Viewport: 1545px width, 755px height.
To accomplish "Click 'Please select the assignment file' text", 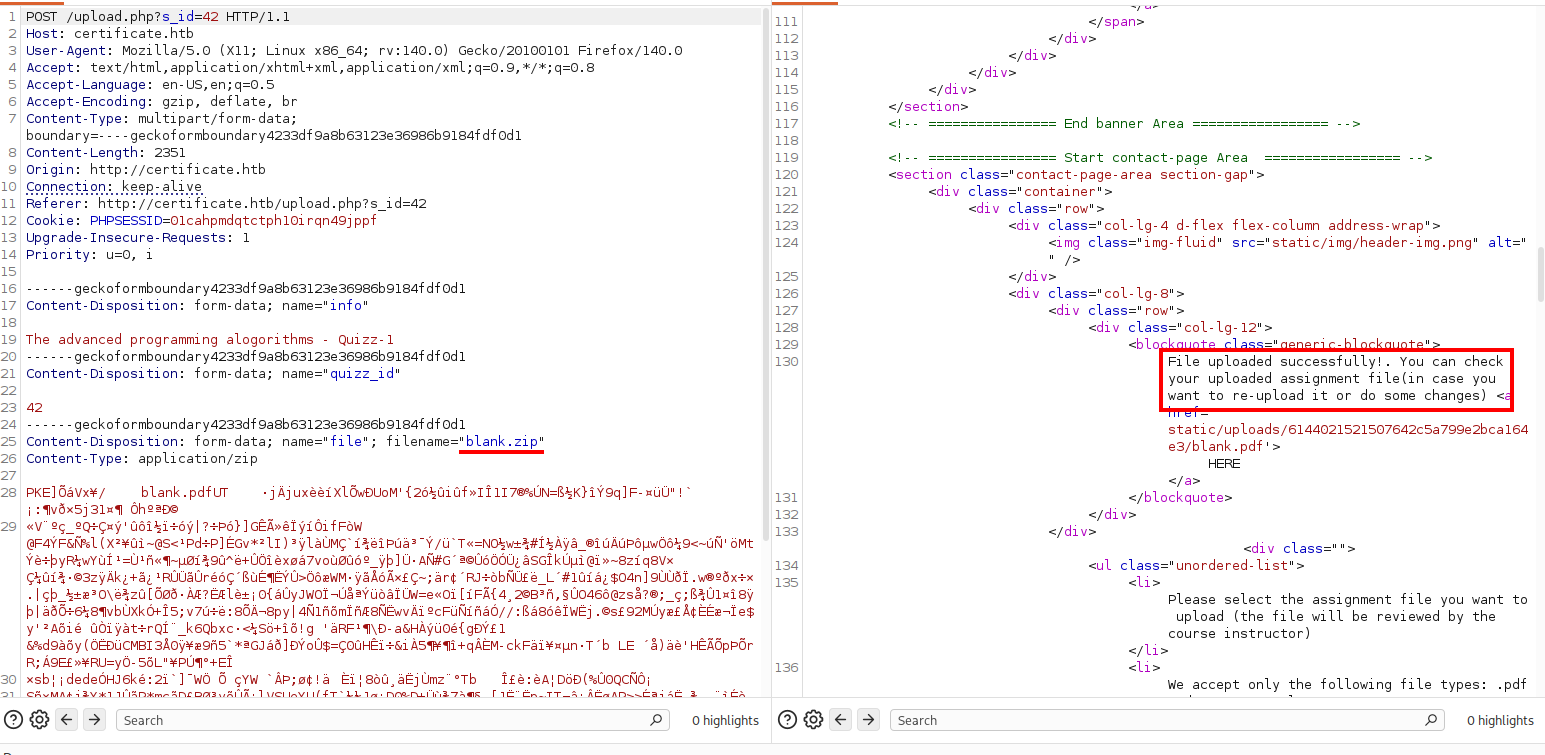I will pyautogui.click(x=1348, y=616).
